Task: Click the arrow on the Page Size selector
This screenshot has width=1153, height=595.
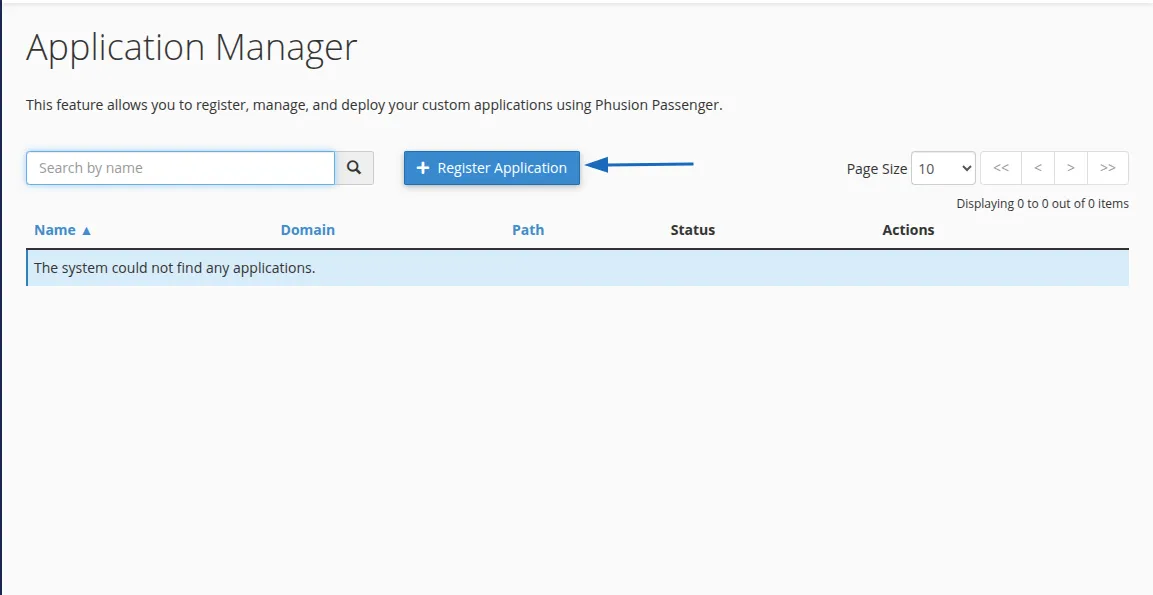Action: (x=964, y=168)
